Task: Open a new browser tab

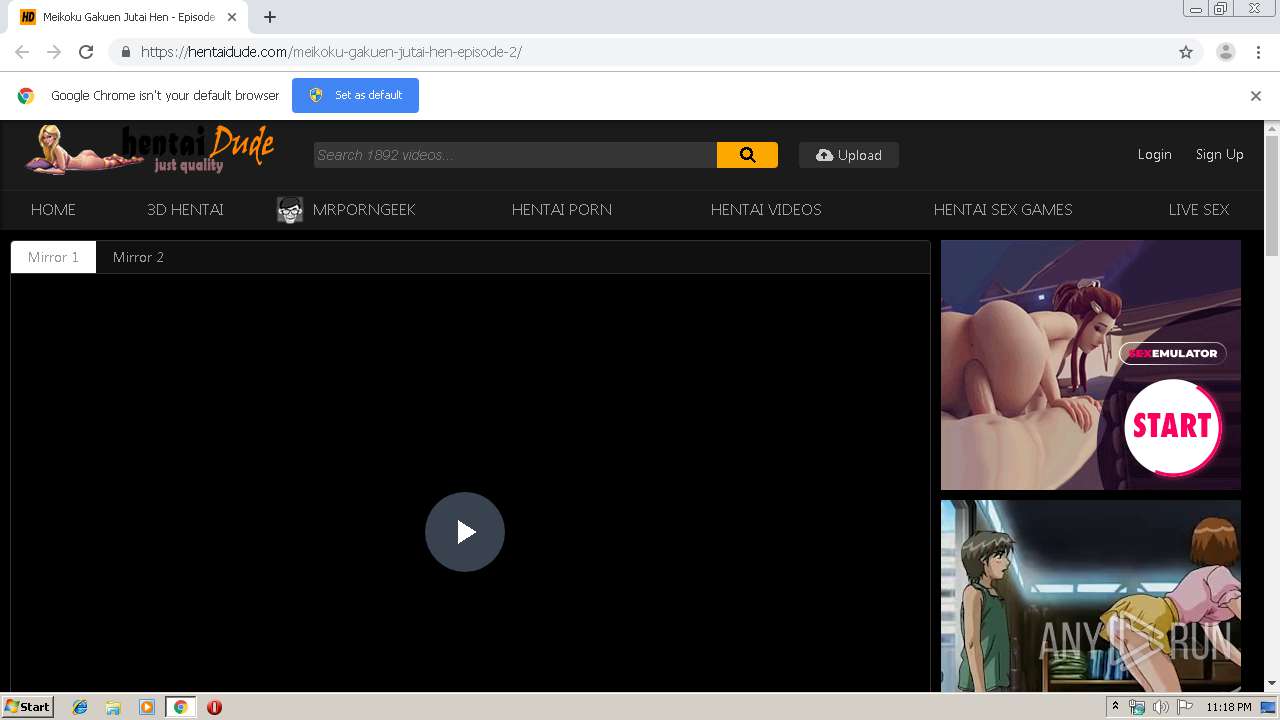Action: pyautogui.click(x=270, y=17)
